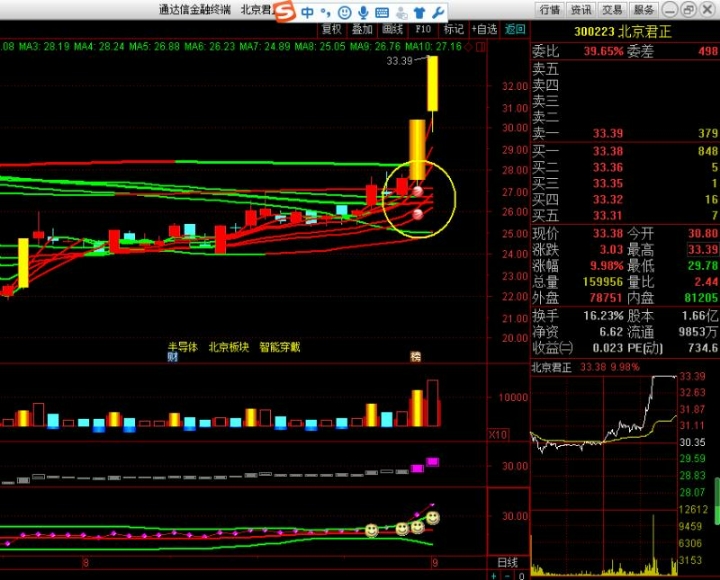Click the PE(动) value 734.6
The width and height of the screenshot is (720, 580).
click(x=703, y=348)
